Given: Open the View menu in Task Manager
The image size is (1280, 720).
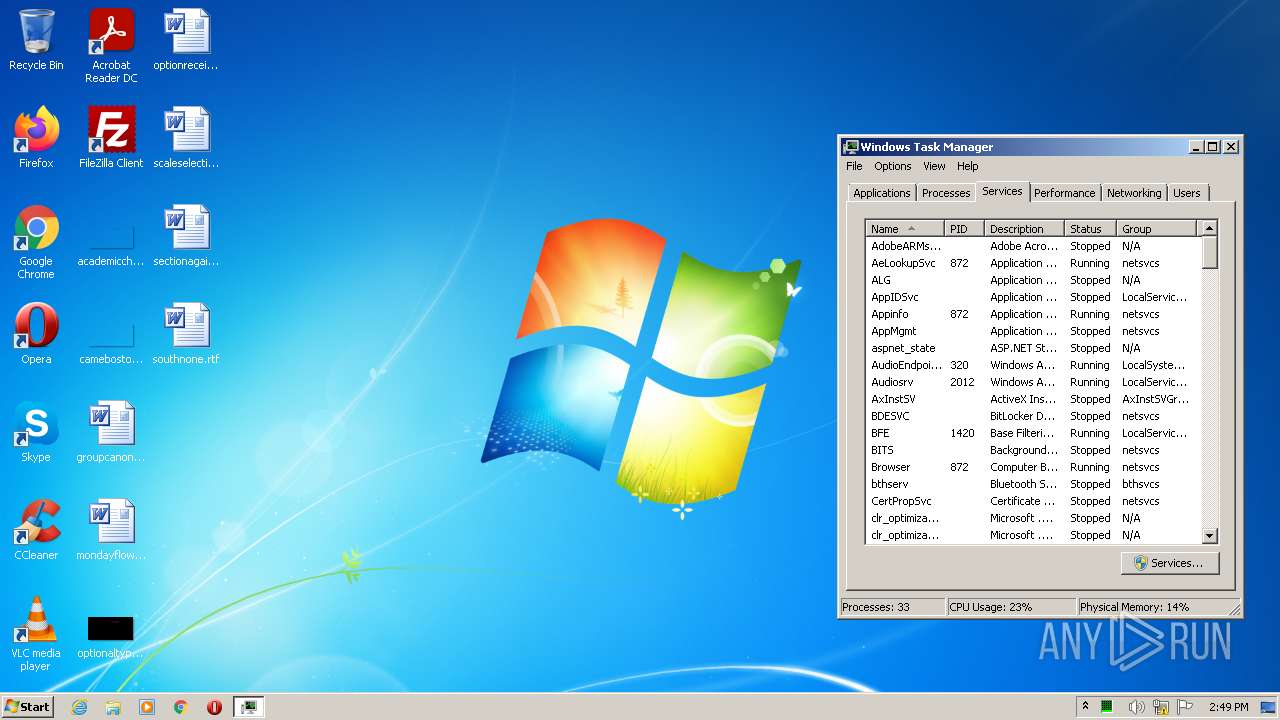Looking at the screenshot, I should [x=934, y=166].
